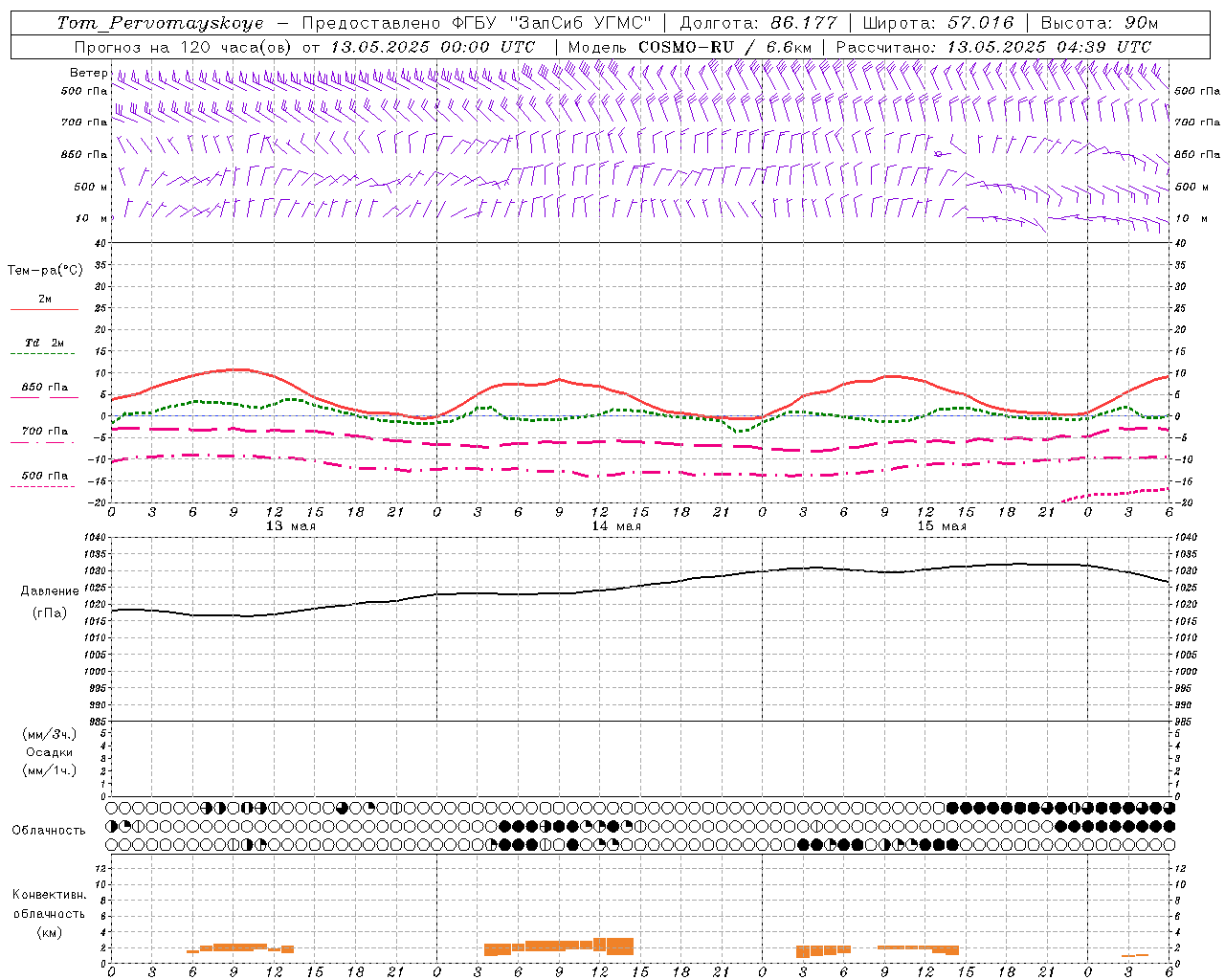The width and height of the screenshot is (1225, 980).
Task: Select forecast start "13.05.2025 00:00 UTC"
Action: pyautogui.click(x=433, y=47)
